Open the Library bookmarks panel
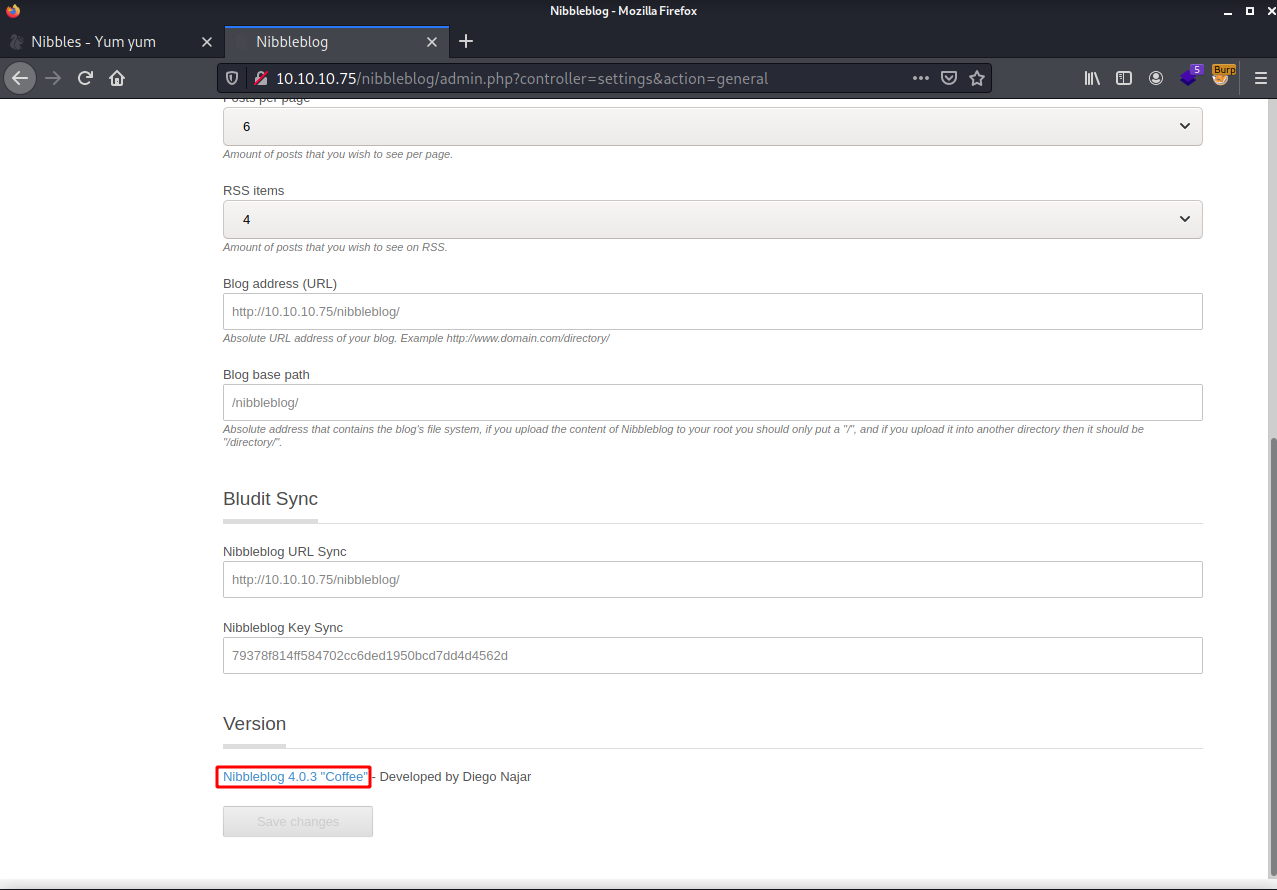 click(1092, 78)
